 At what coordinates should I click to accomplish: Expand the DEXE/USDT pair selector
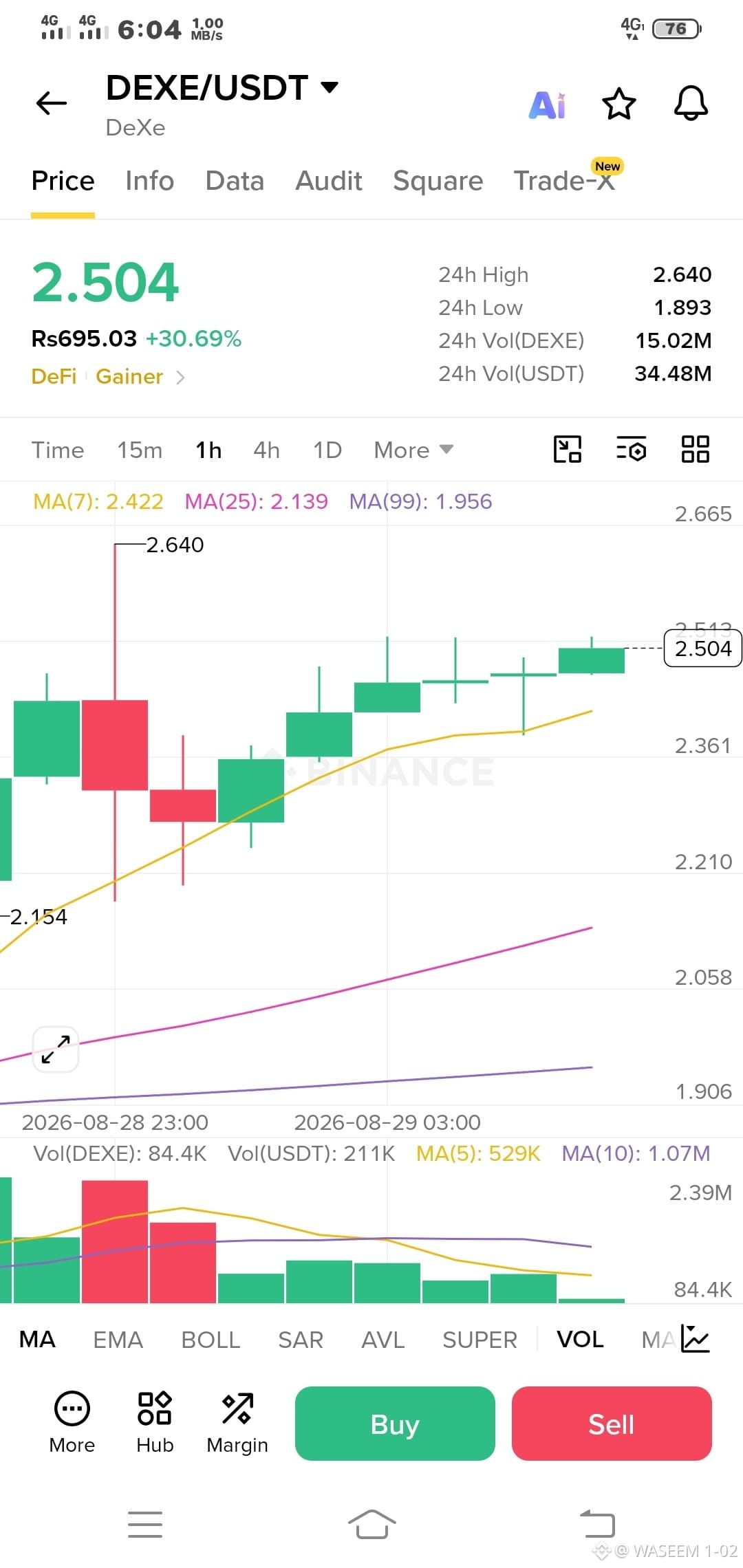point(330,87)
